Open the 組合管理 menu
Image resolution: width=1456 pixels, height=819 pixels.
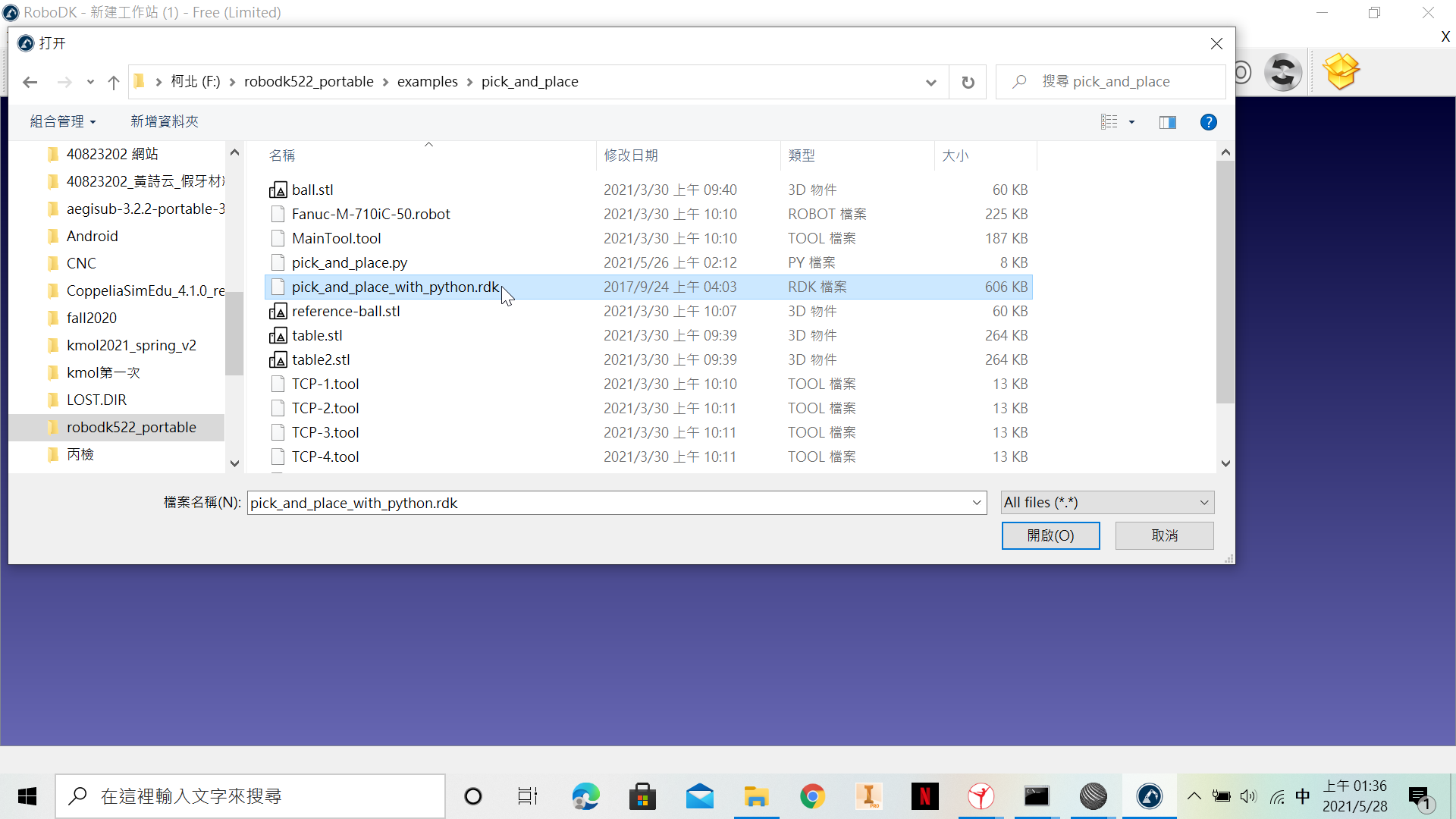click(x=63, y=121)
